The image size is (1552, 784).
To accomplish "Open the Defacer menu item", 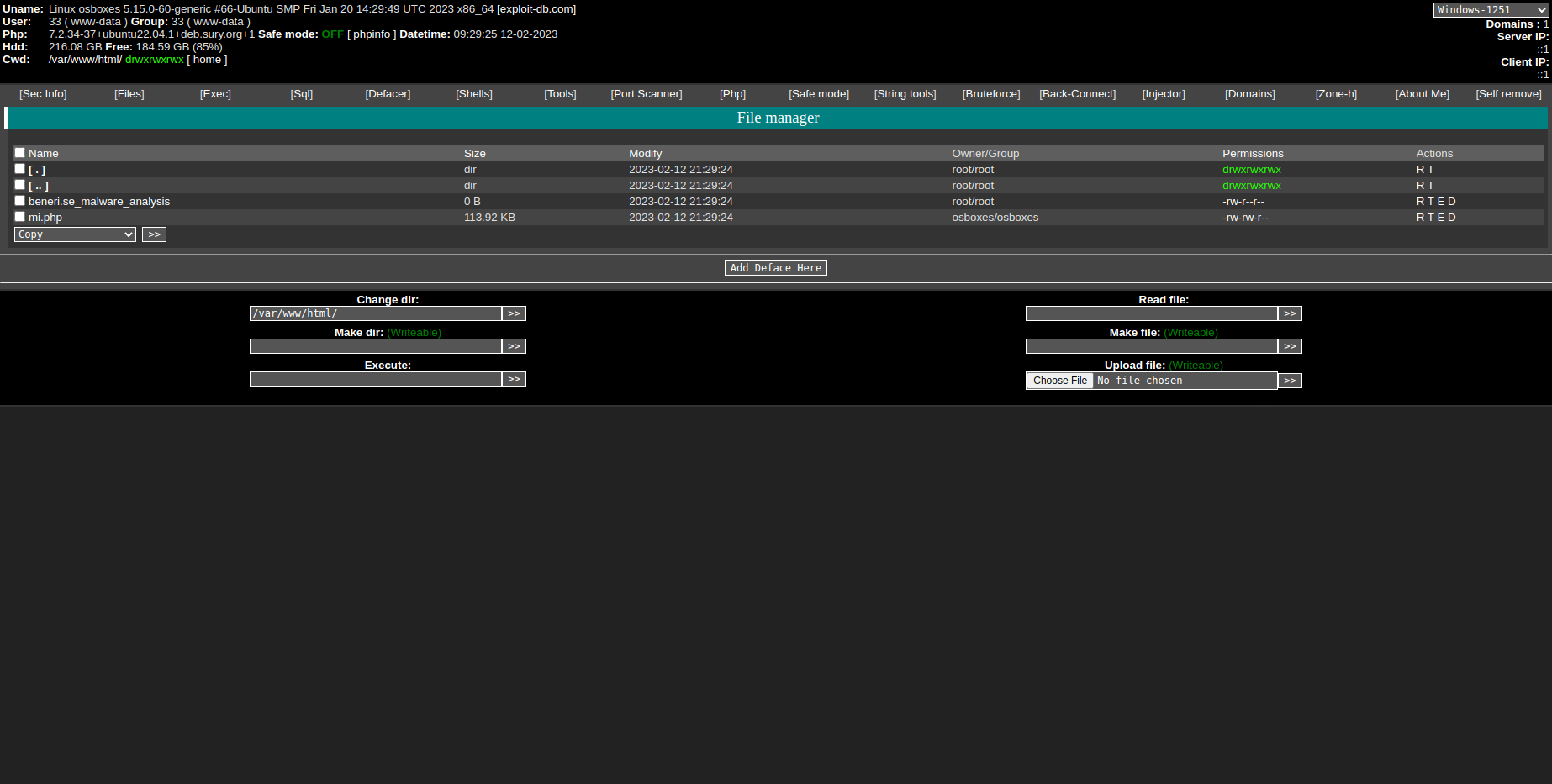I will 388,94.
